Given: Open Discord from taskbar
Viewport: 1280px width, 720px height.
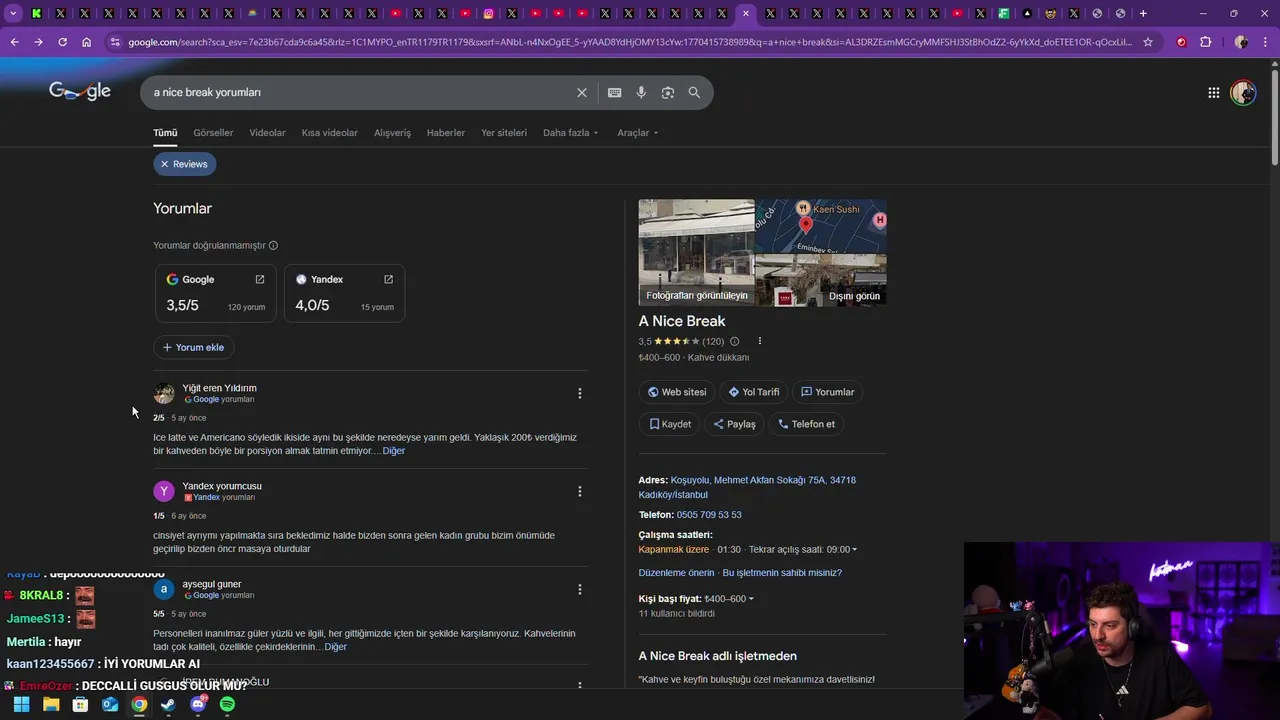Looking at the screenshot, I should tap(198, 704).
